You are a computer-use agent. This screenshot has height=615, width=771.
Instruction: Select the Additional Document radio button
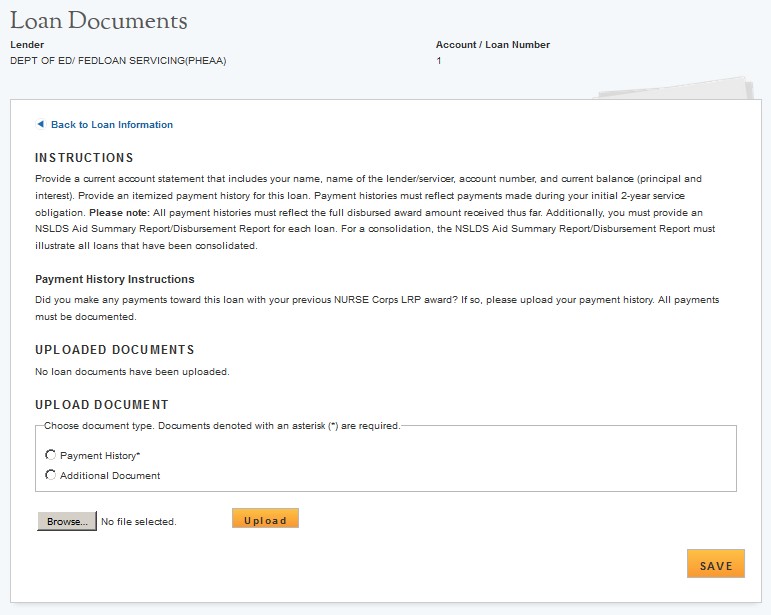click(x=51, y=475)
